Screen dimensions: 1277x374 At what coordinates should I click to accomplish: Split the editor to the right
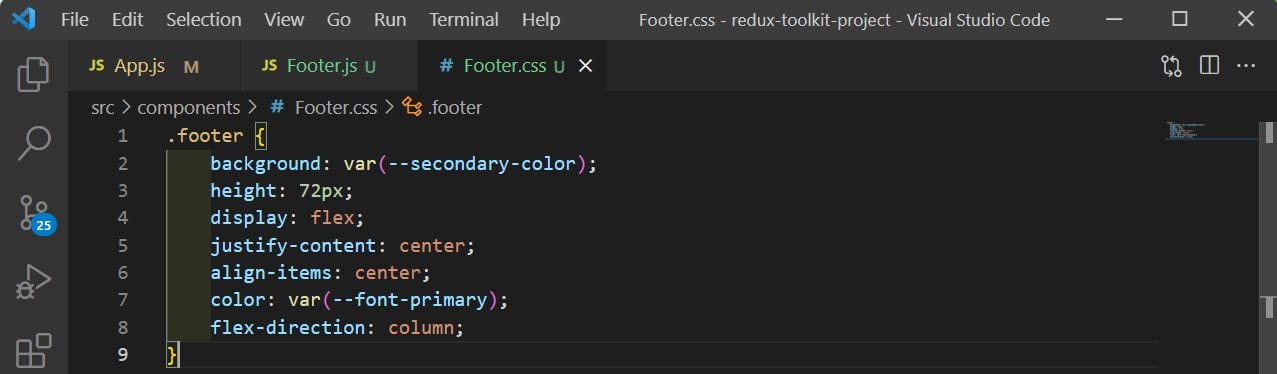coord(1209,66)
